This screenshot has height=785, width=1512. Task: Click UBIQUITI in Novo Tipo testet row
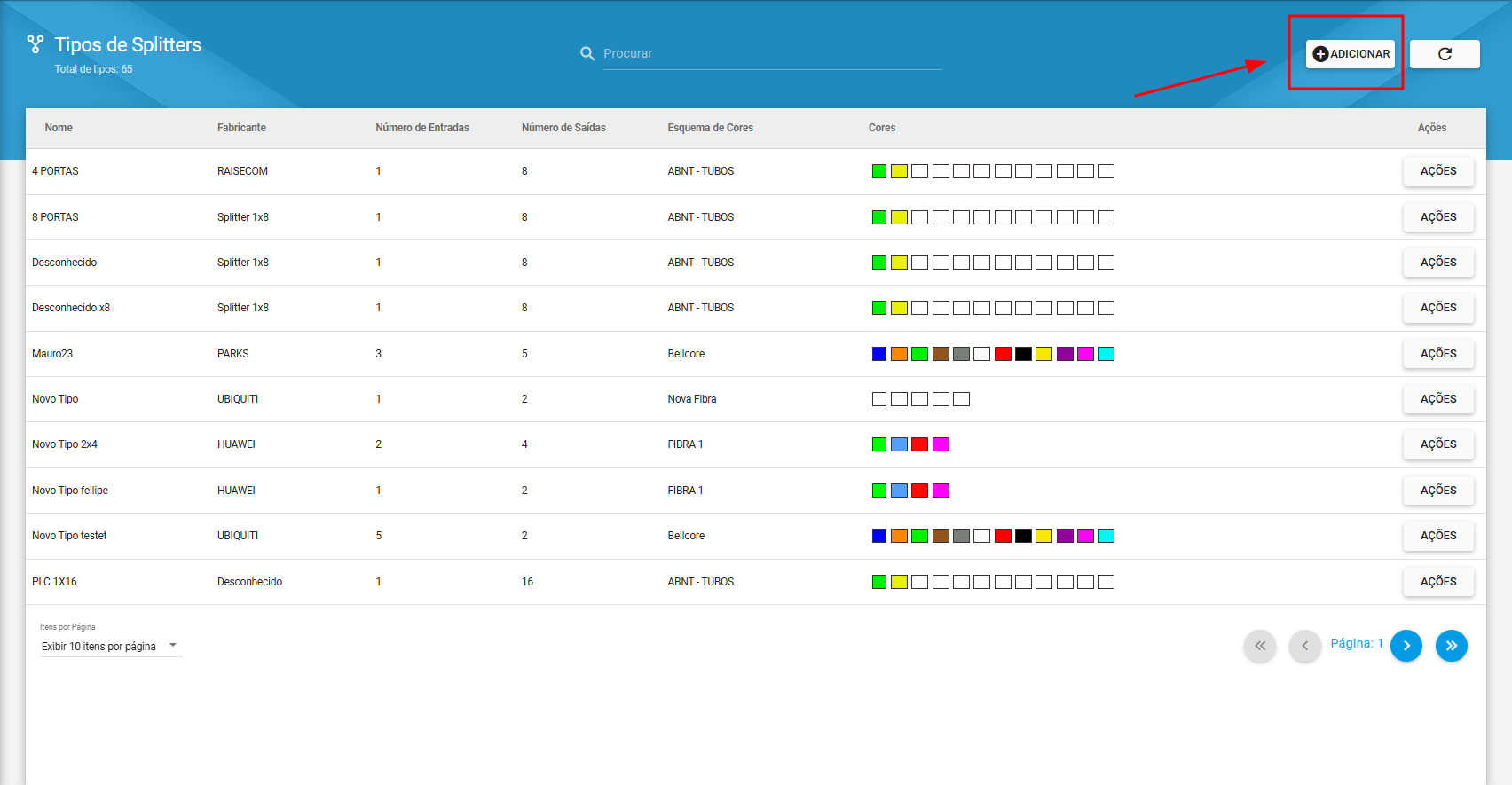[238, 536]
